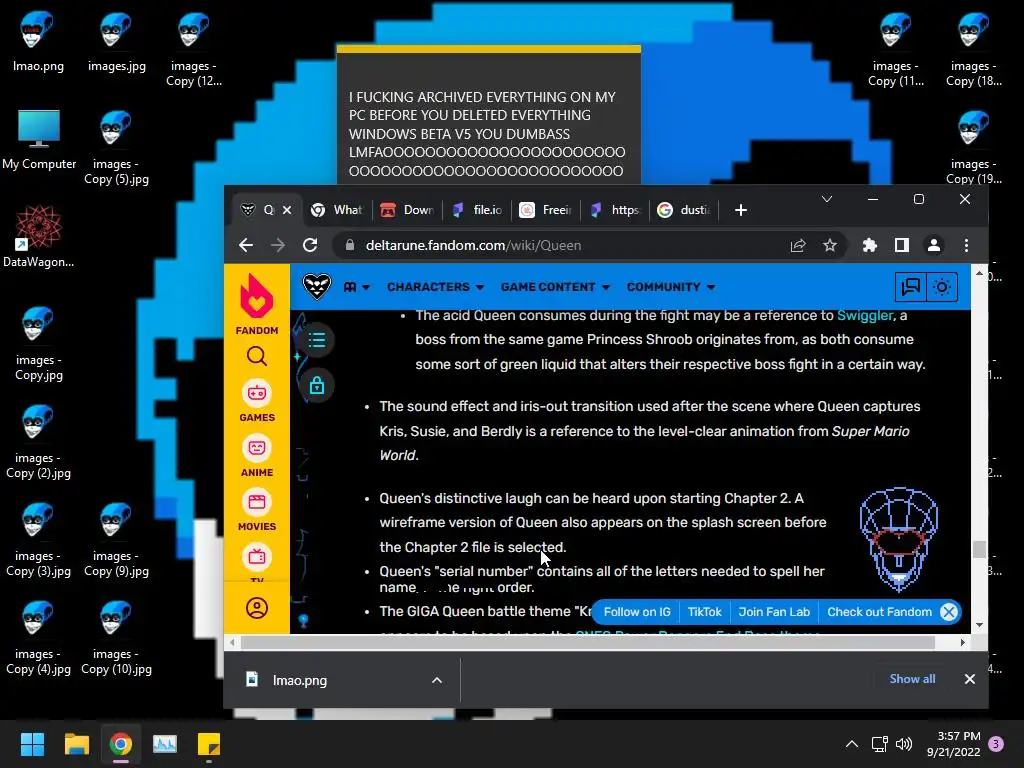1024x768 pixels.
Task: Expand the wiki Explore book dropdown
Action: point(357,287)
